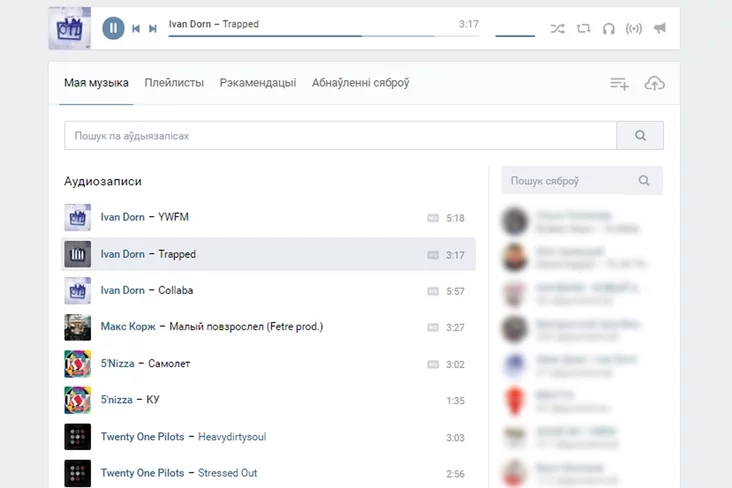
Task: Click upload audio cloud icon
Action: (655, 84)
